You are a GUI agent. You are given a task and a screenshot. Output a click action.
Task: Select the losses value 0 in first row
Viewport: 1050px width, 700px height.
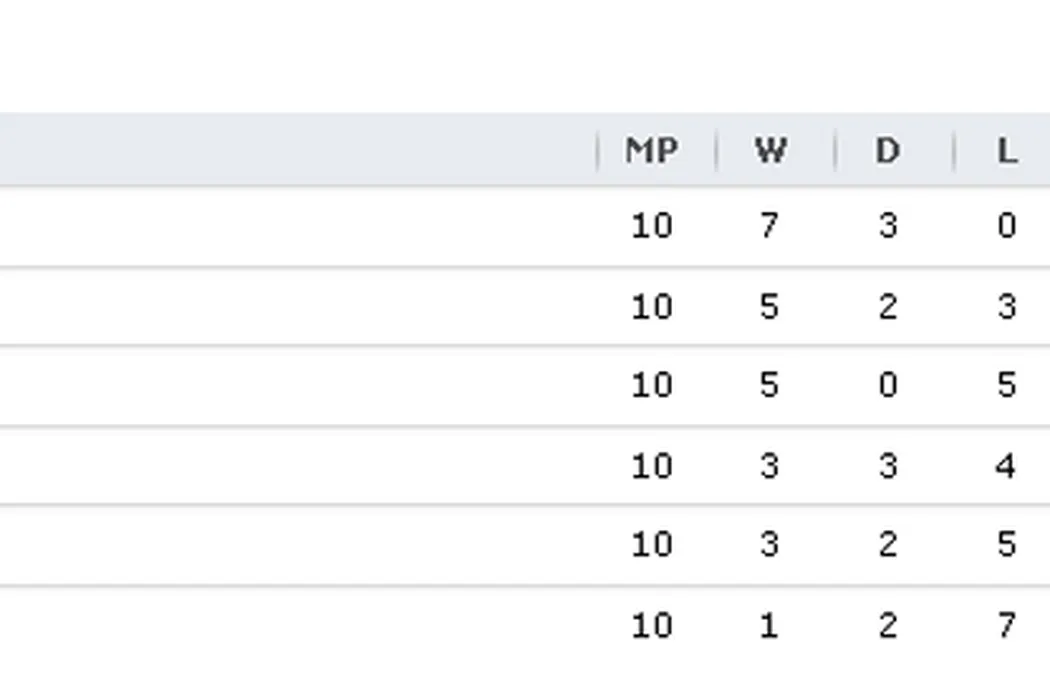[1006, 226]
